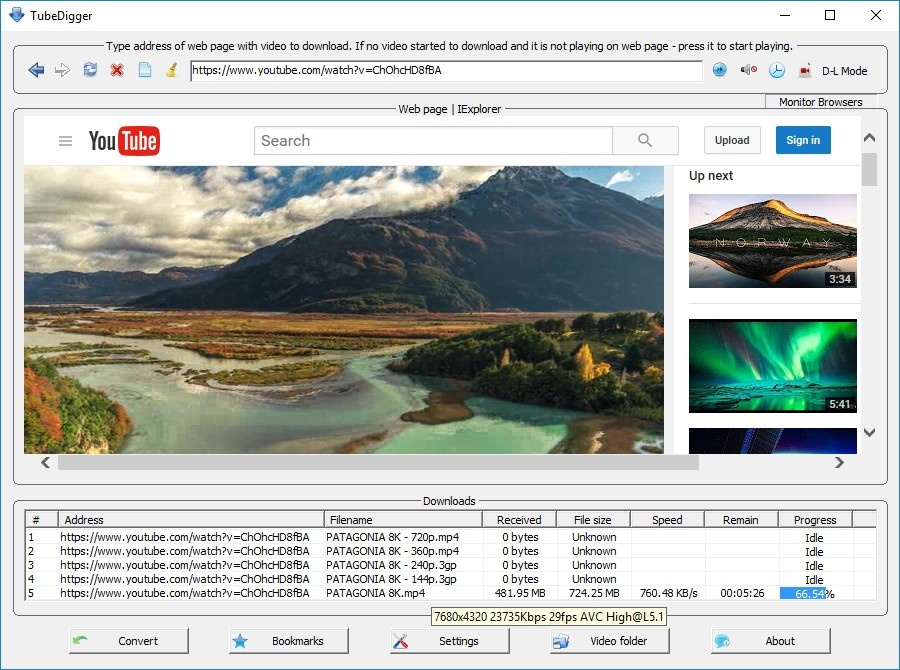Click the forward navigation arrow
This screenshot has width=900, height=670.
pyautogui.click(x=62, y=70)
